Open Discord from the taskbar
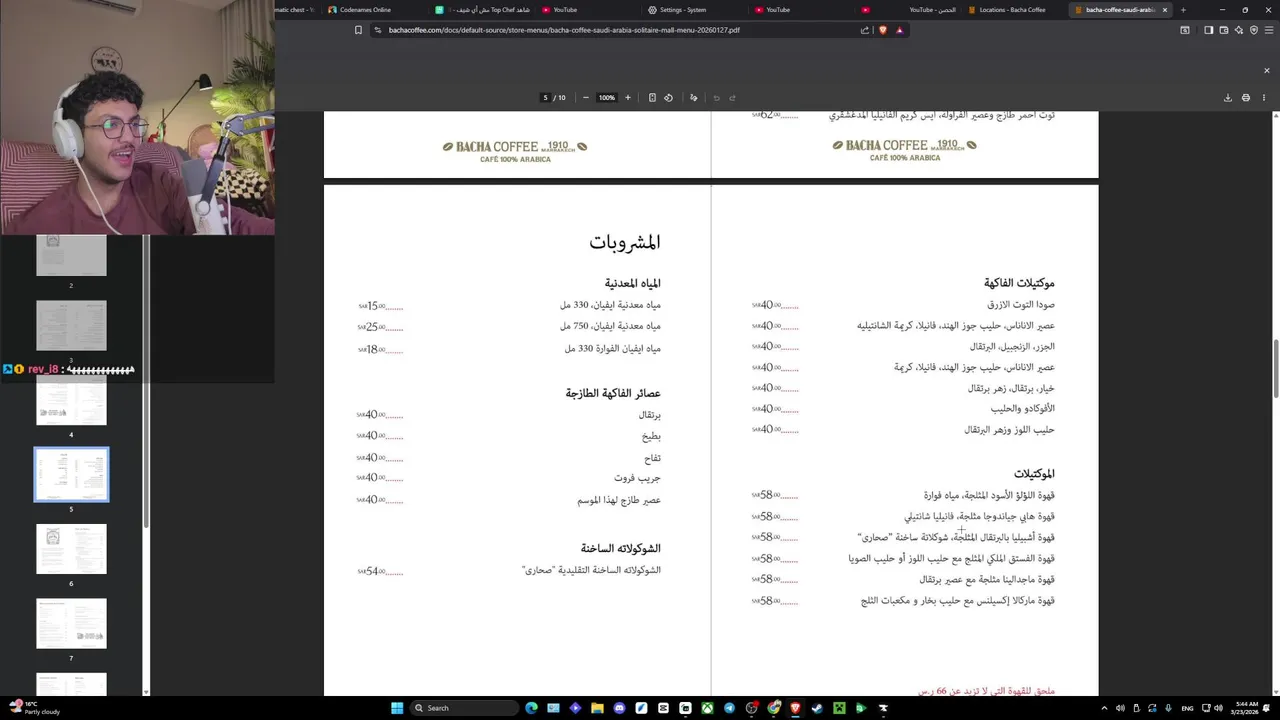 [619, 708]
